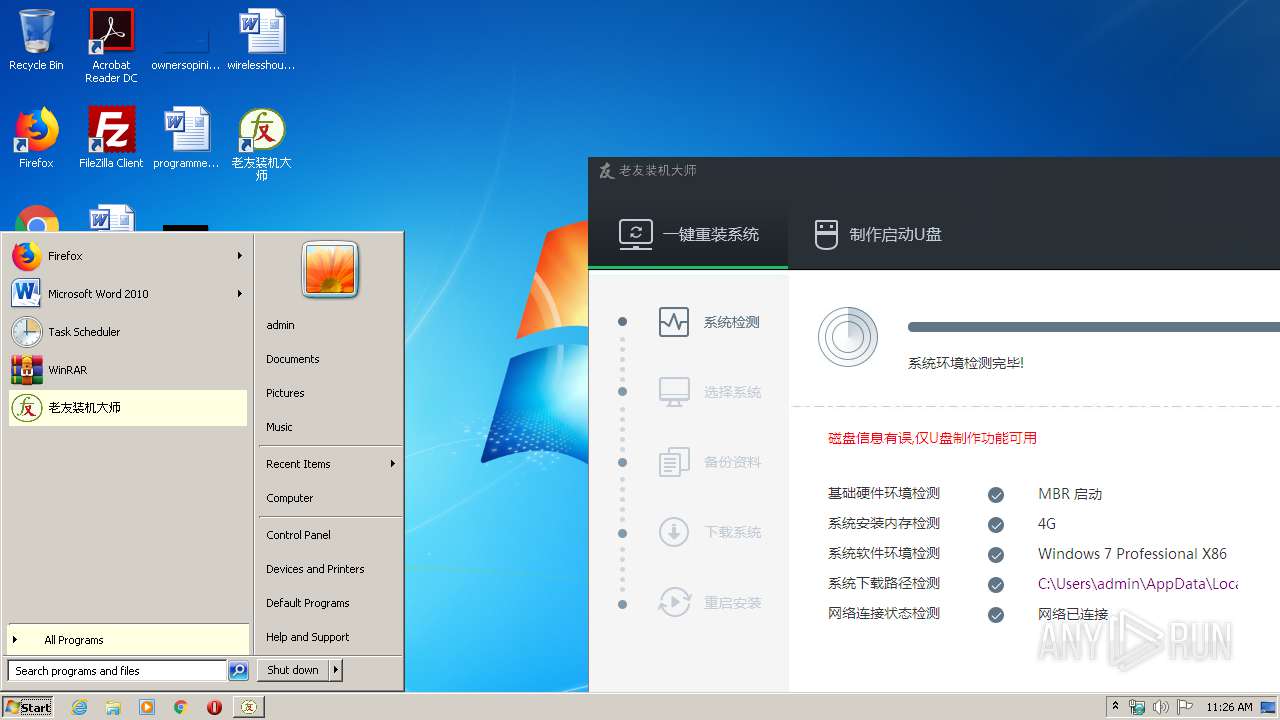Screen dimensions: 1280x720
Task: Launch 老友装机大师 from the Start menu
Action: click(x=128, y=408)
